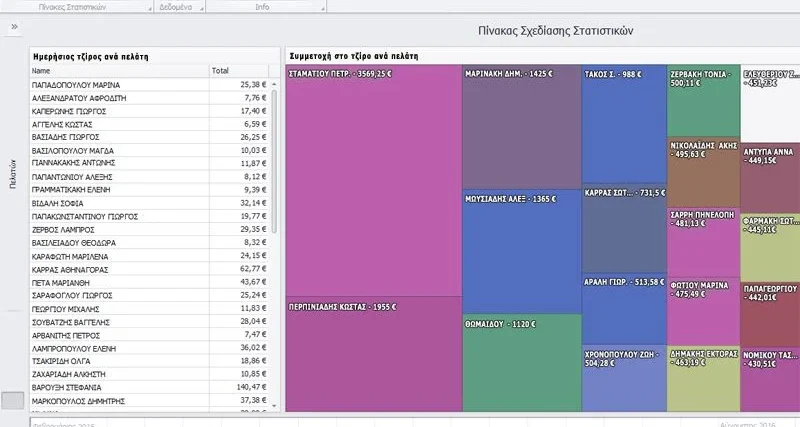This screenshot has height=427, width=800.
Task: Click the ΣΑΡΡΗ ΠΗΝΕΛΟΠΗ treemap tile
Action: click(704, 243)
